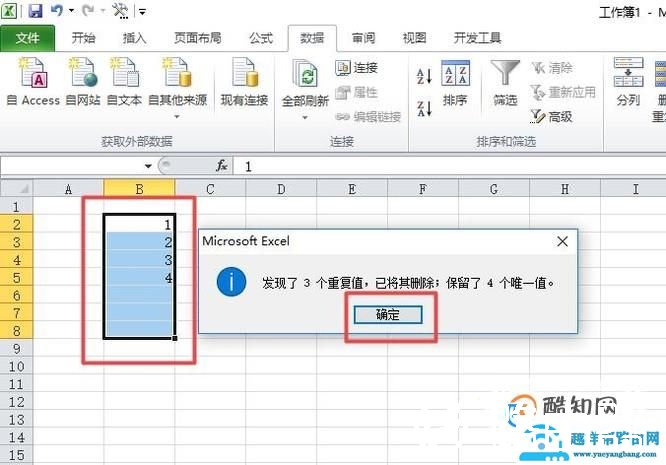Select row 10 header
The width and height of the screenshot is (666, 465).
pos(16,366)
